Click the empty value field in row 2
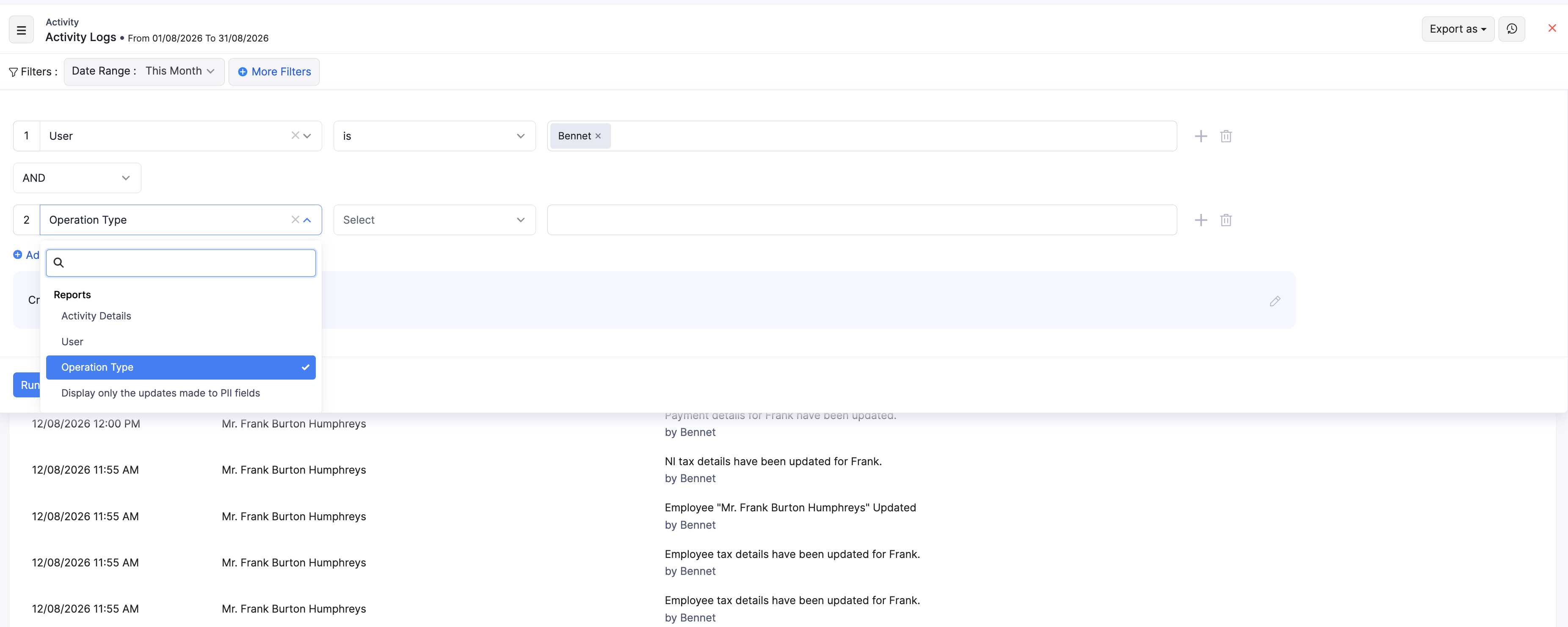The image size is (1568, 627). 861,220
